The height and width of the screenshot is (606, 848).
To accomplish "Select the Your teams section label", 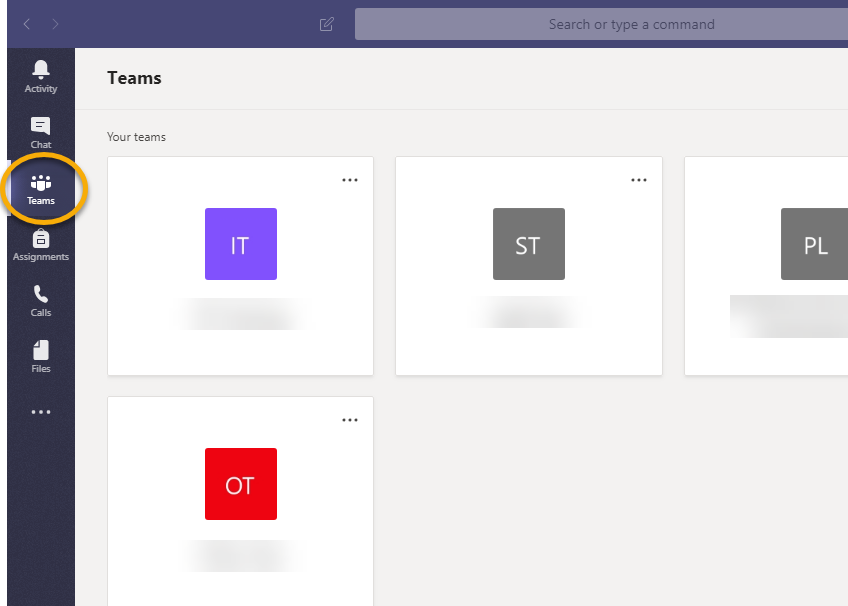I will coord(136,137).
